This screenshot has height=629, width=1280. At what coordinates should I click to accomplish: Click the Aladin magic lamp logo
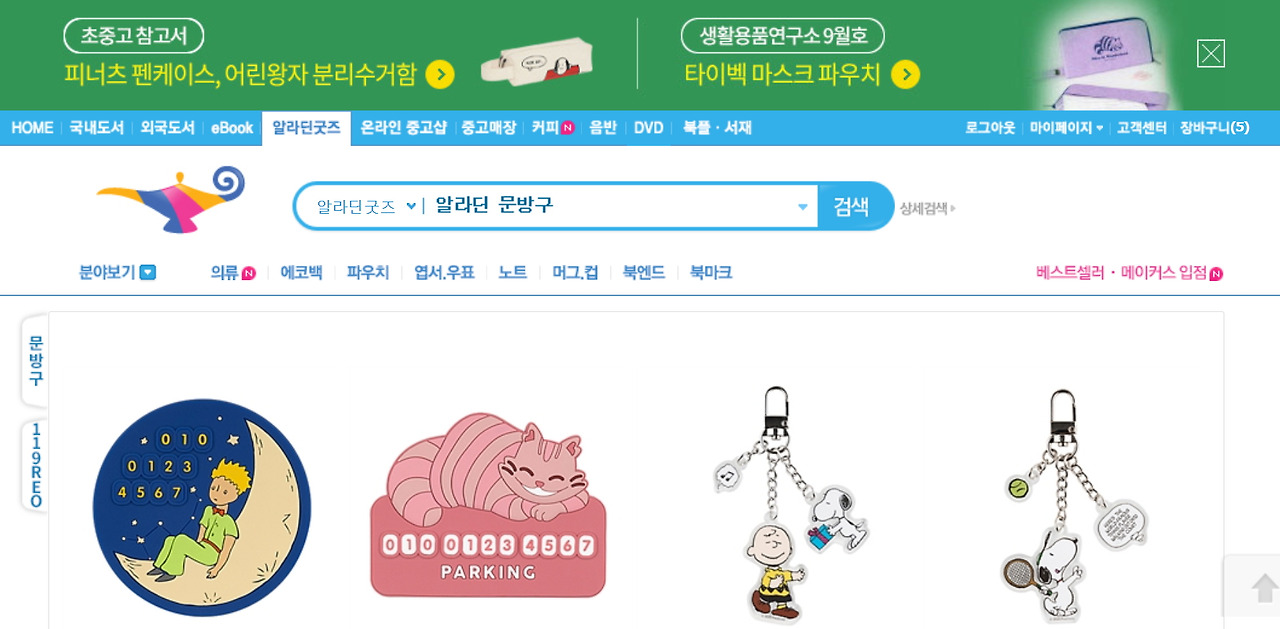point(170,199)
